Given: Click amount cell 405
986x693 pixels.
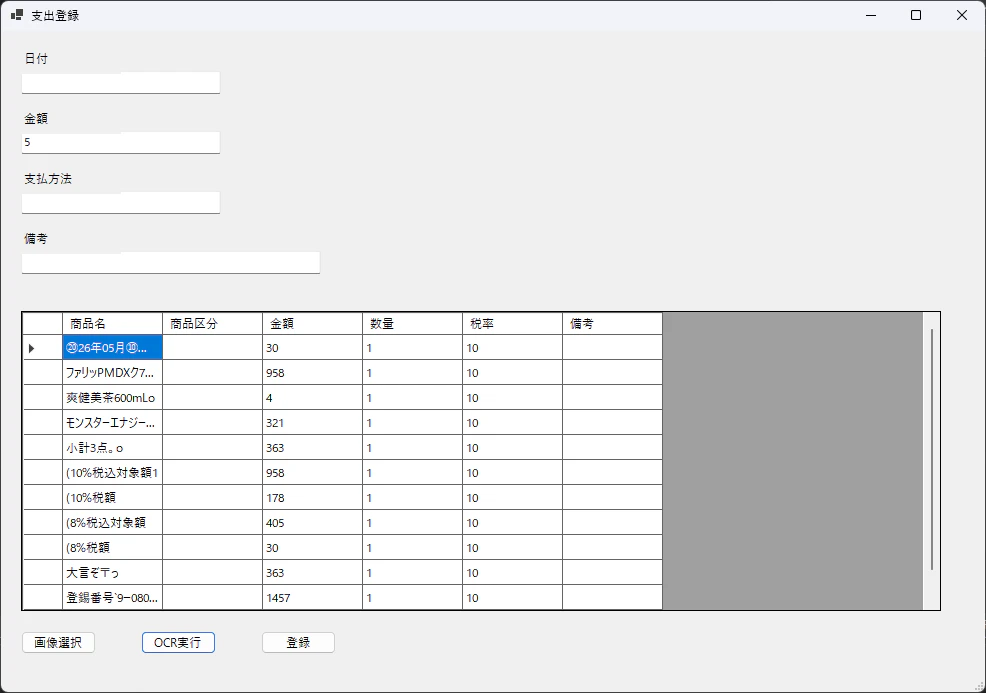Looking at the screenshot, I should point(313,523).
